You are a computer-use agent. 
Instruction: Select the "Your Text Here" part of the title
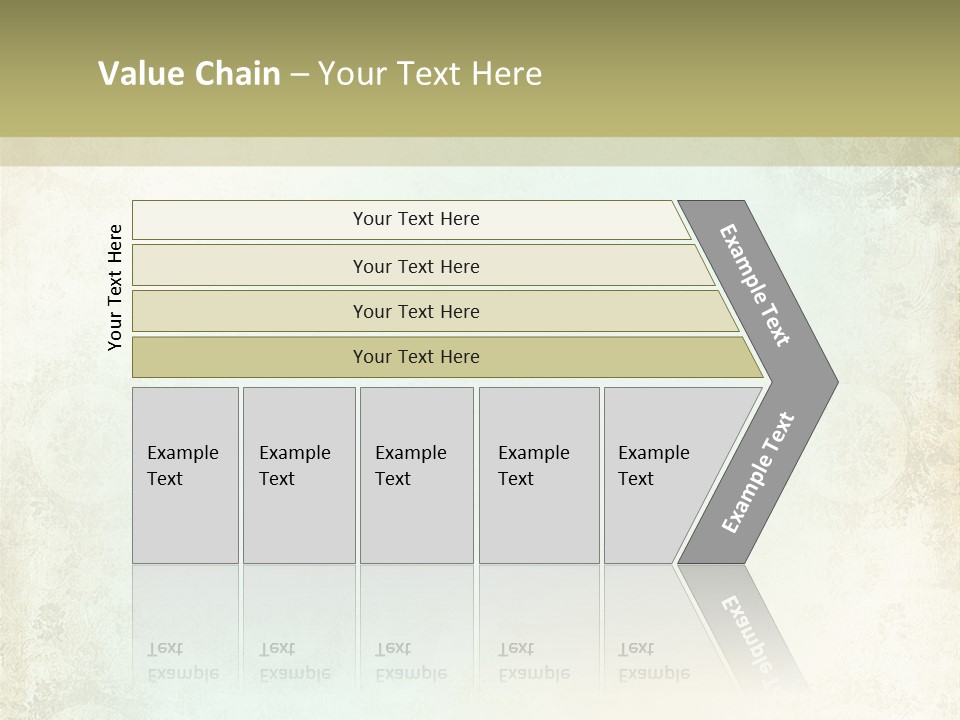430,74
